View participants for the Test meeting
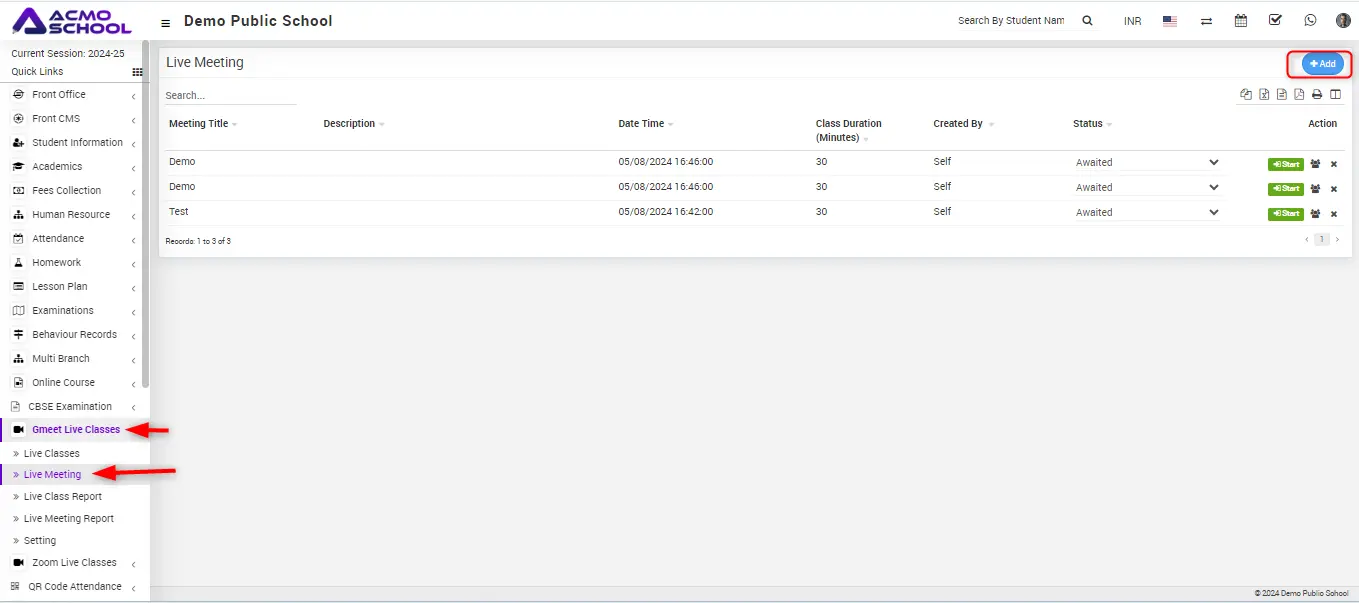The width and height of the screenshot is (1359, 603). pyautogui.click(x=1316, y=214)
